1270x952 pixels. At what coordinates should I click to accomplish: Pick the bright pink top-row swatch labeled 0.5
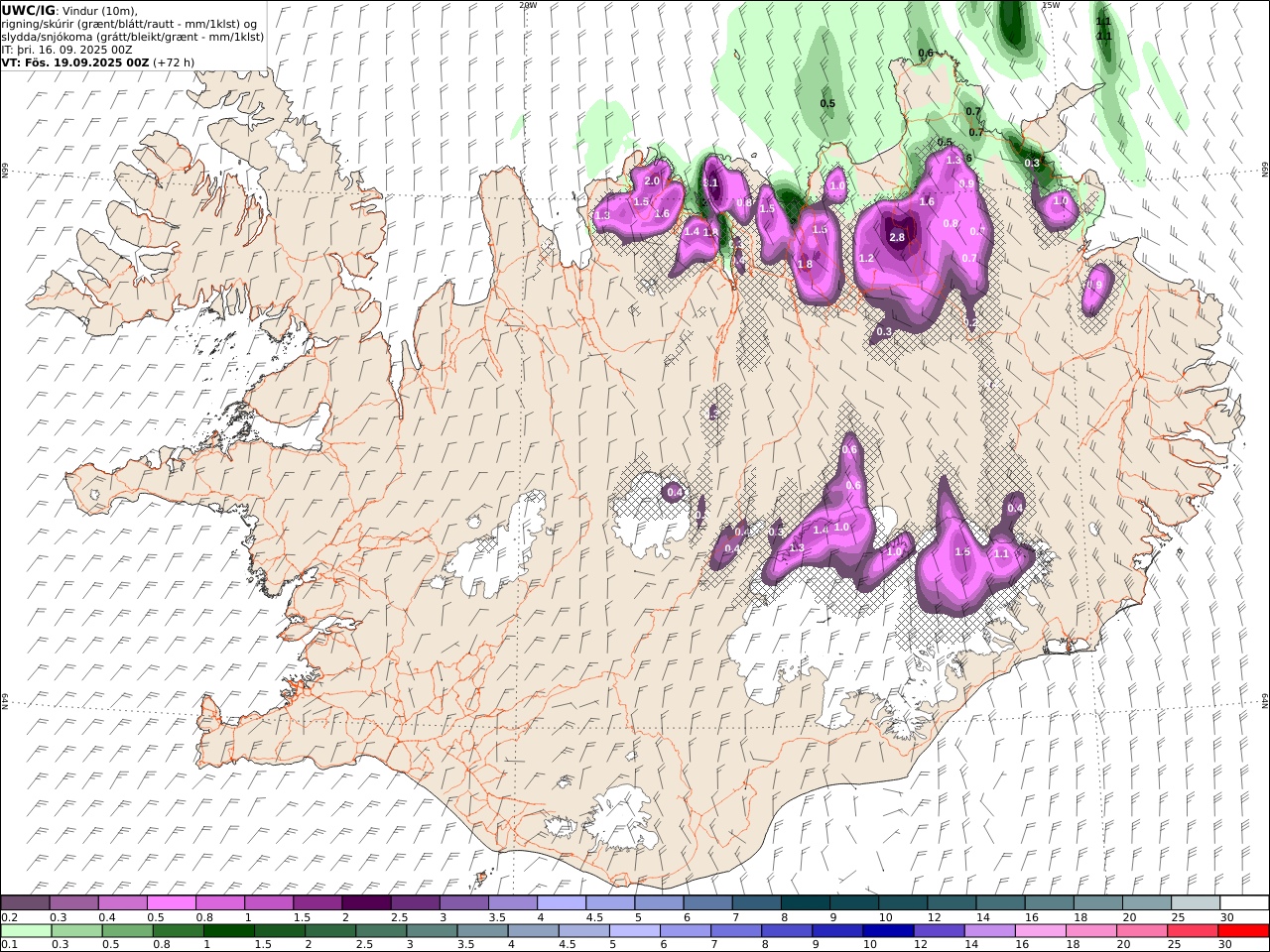coord(171,902)
